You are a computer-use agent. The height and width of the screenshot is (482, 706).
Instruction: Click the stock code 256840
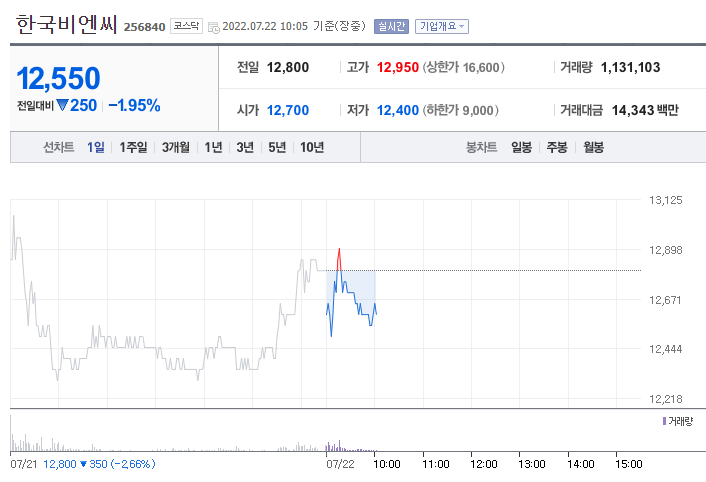pyautogui.click(x=145, y=27)
